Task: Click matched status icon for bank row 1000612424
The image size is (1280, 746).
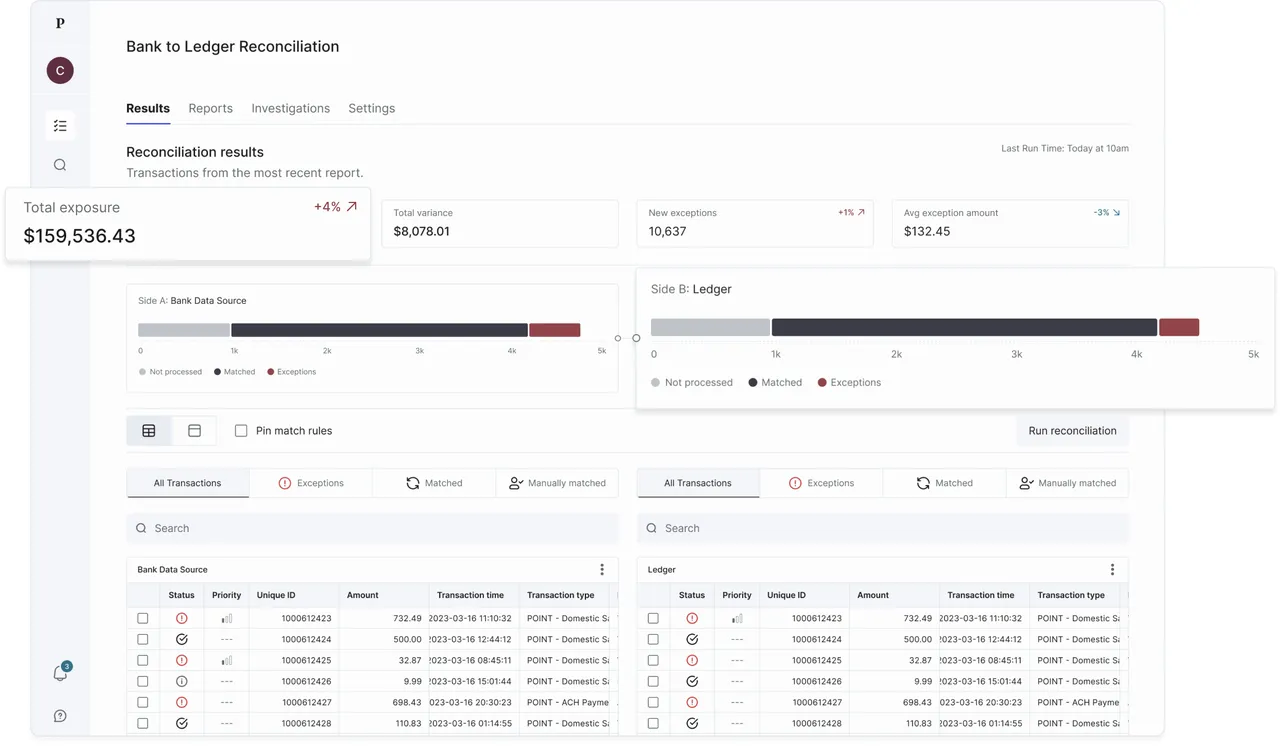Action: pyautogui.click(x=182, y=640)
